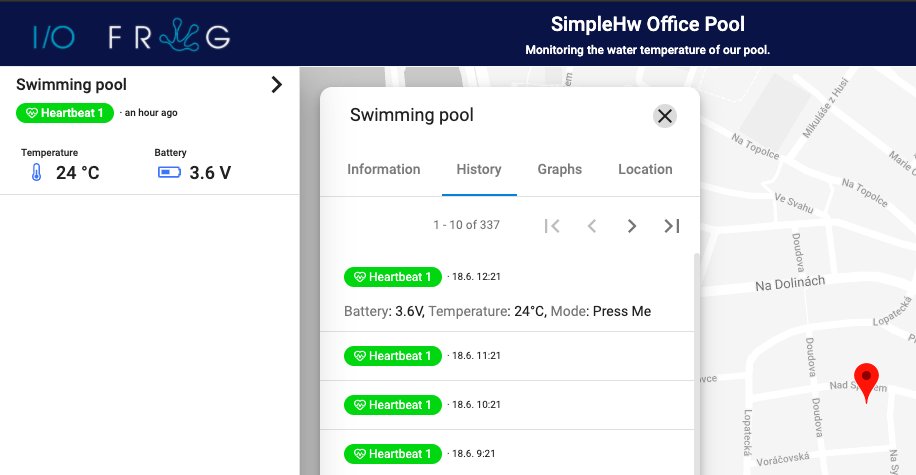Click Heartbeat 1 badge at 18.6. 11:21
The image size is (916, 475).
tap(393, 356)
